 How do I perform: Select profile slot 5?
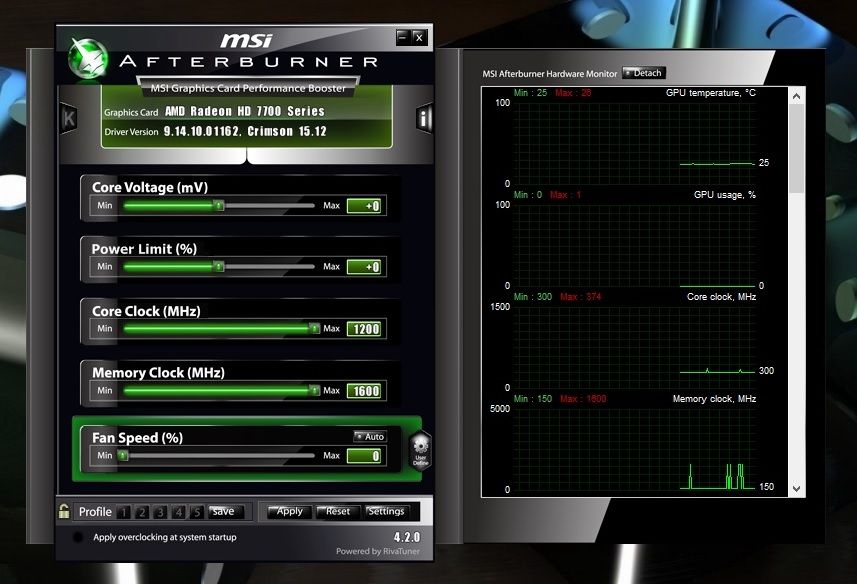(197, 512)
